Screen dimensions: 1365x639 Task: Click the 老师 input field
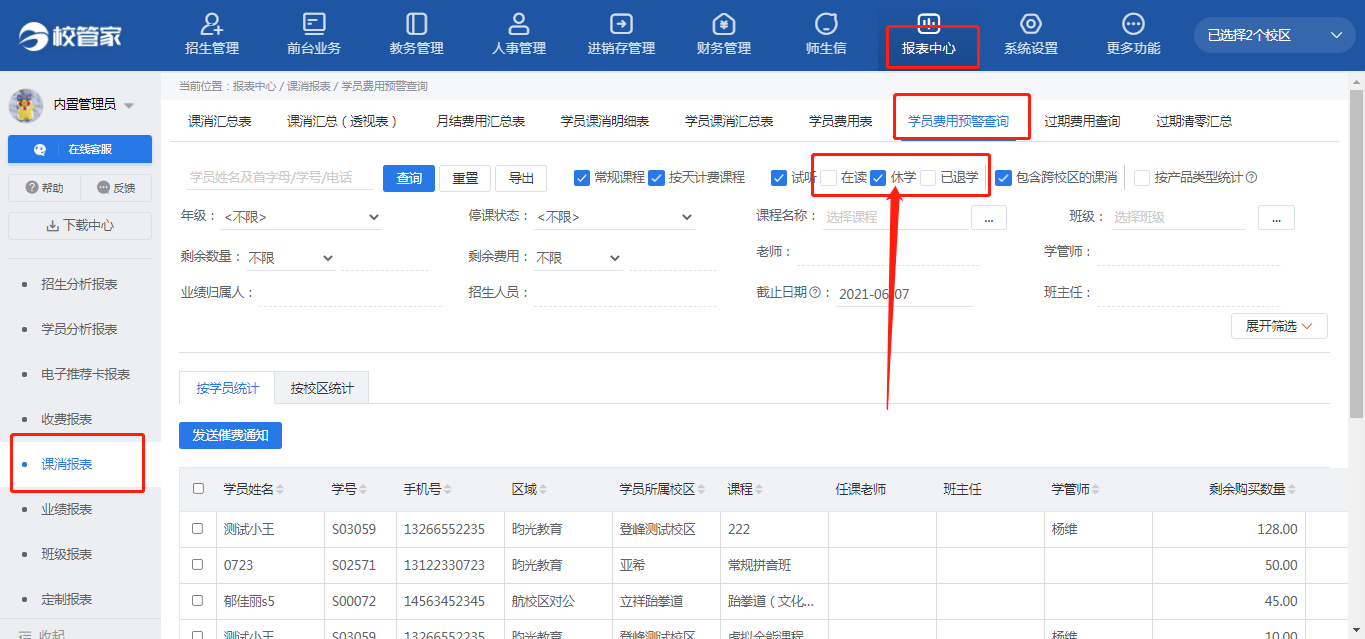pos(890,252)
